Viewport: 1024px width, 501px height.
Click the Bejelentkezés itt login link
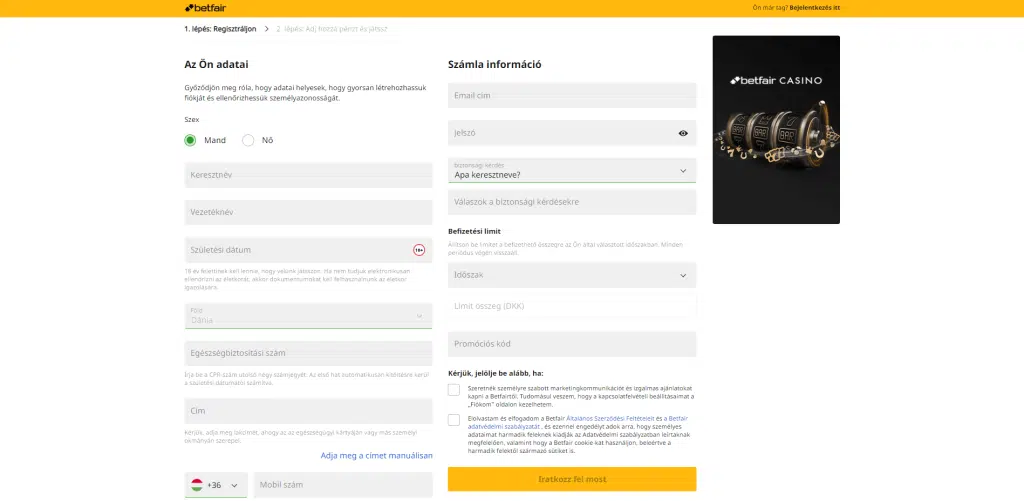click(814, 8)
